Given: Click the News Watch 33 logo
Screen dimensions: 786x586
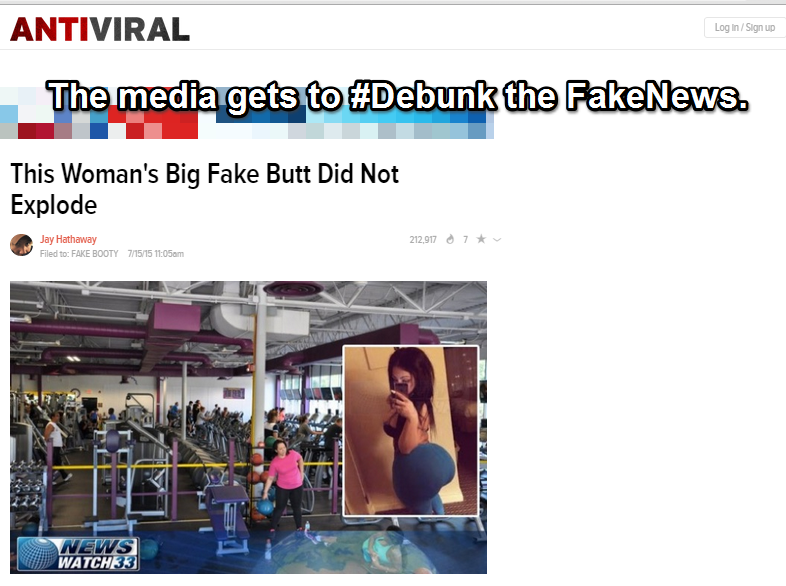Looking at the screenshot, I should (x=78, y=554).
